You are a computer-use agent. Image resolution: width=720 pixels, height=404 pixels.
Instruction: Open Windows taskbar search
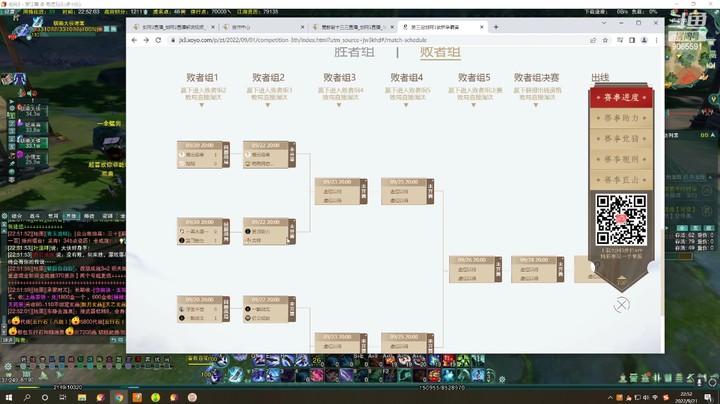pos(27,397)
